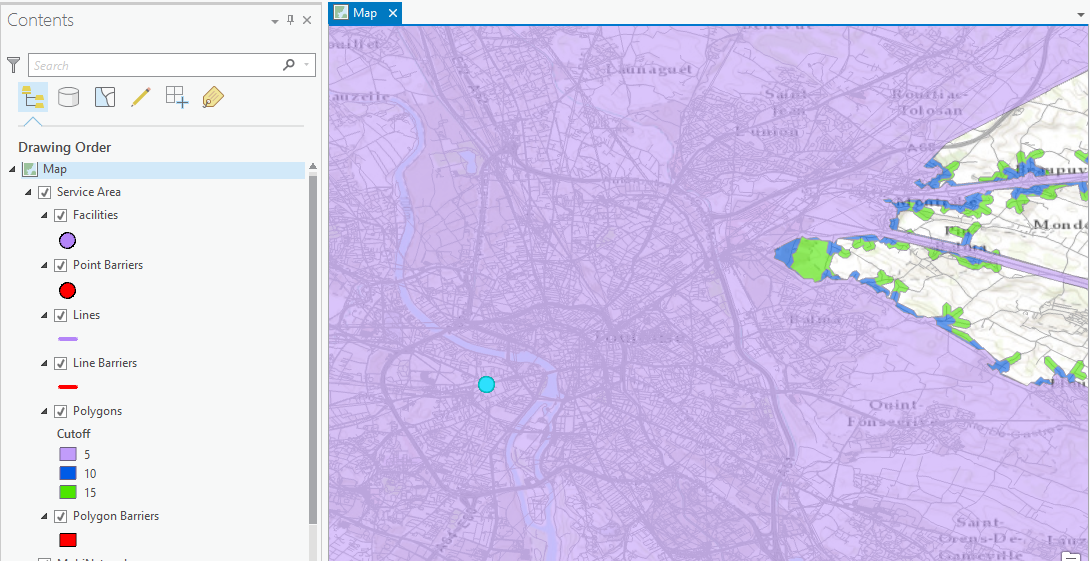Toggle Point Barriers layer checkbox
Screen dimensions: 1090x561
click(60, 266)
